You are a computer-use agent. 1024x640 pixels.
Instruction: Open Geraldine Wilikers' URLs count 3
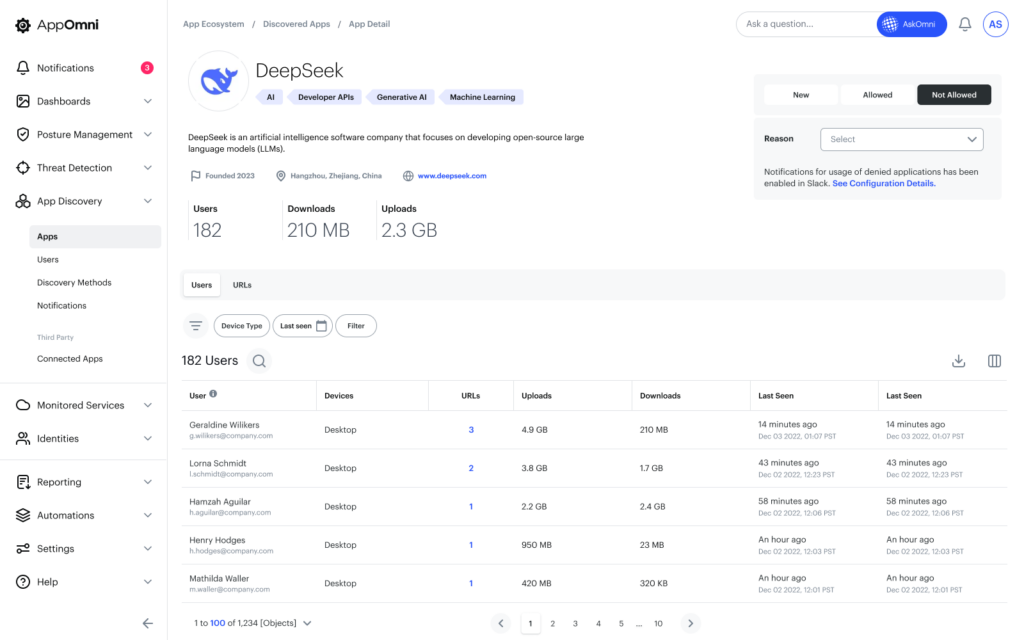[x=471, y=430]
